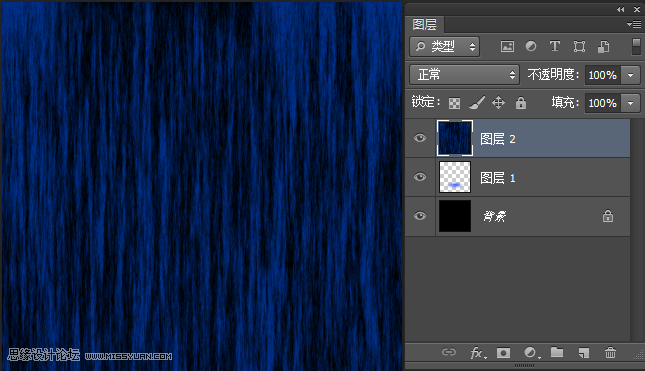Collapse the panel with double arrows
The image size is (645, 371).
coord(620,9)
